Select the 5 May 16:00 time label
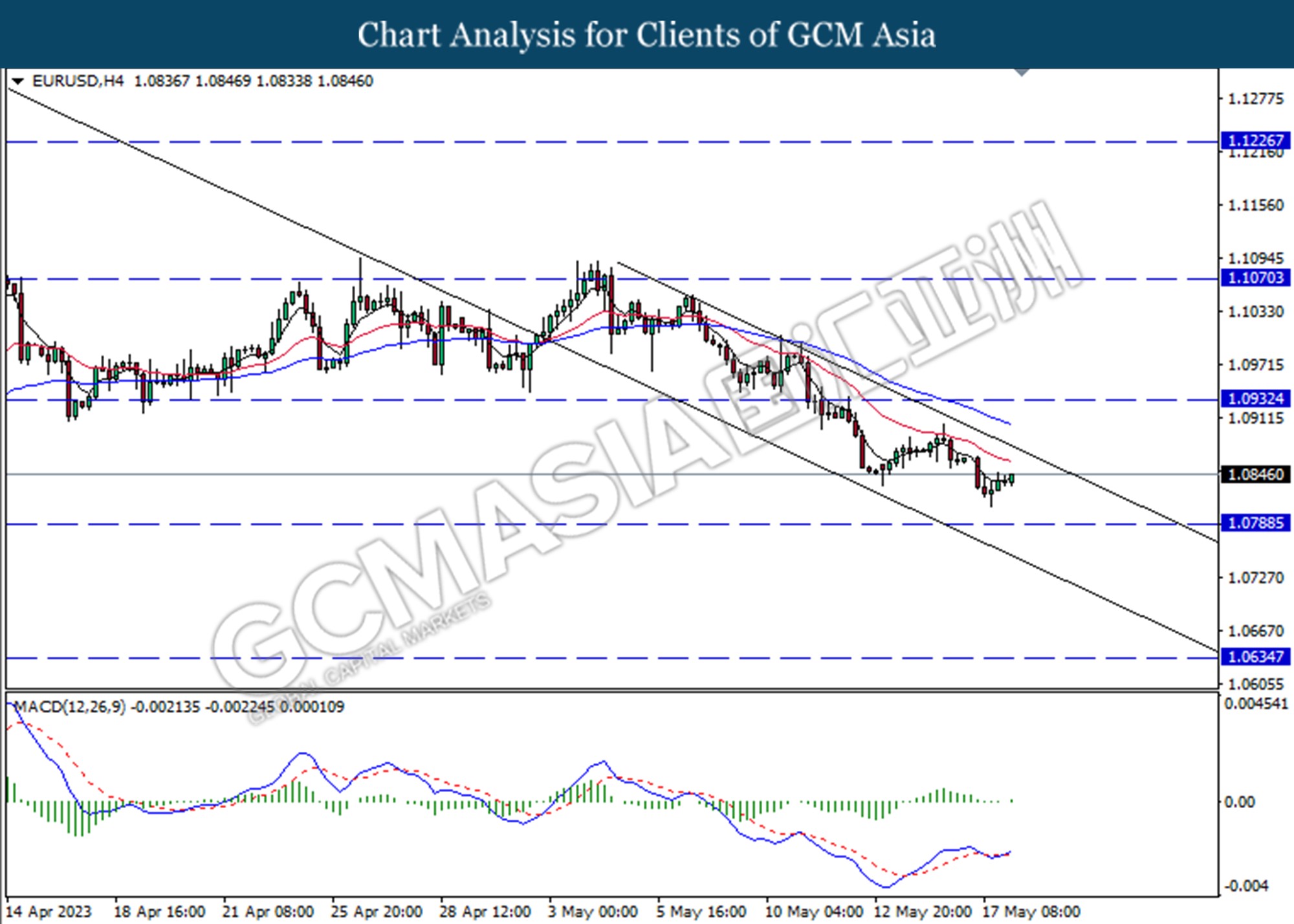The width and height of the screenshot is (1294, 924). pos(702,912)
